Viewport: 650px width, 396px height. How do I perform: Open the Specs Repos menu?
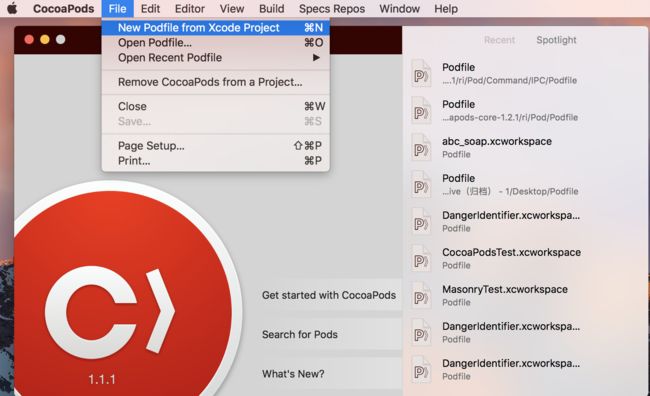(x=332, y=9)
